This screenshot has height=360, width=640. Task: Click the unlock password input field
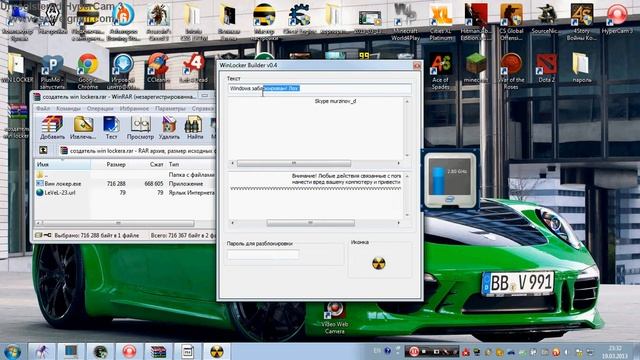click(x=263, y=255)
